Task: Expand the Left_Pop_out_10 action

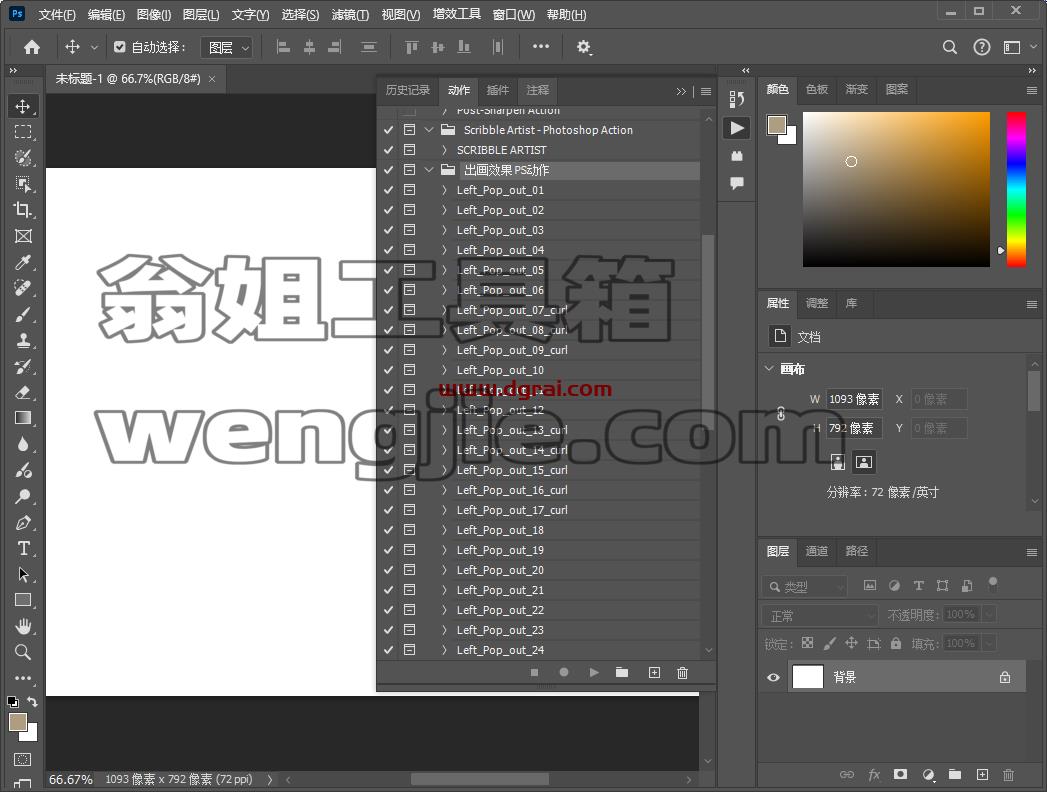Action: point(444,370)
